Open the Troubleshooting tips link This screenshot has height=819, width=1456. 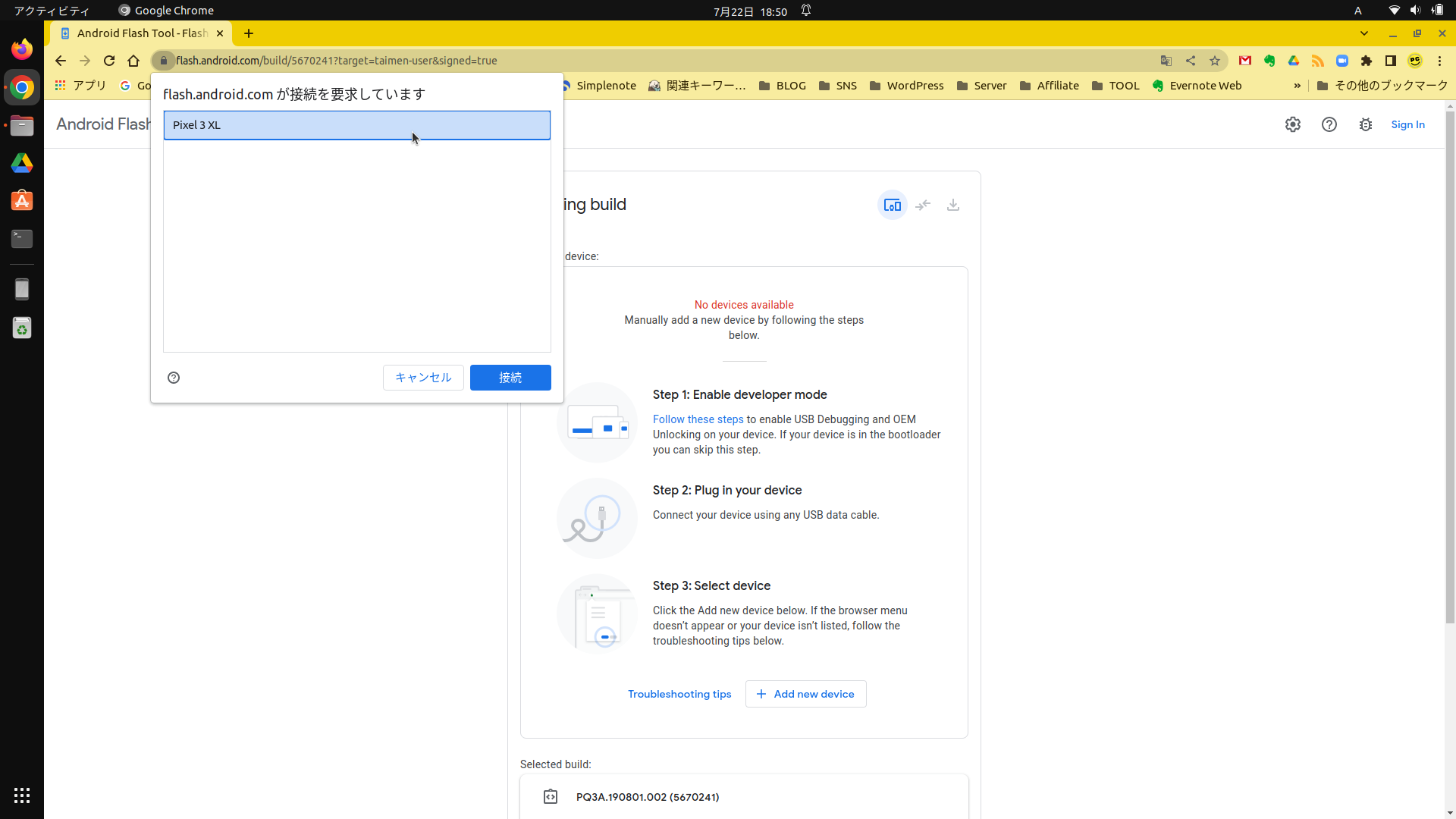(x=679, y=694)
